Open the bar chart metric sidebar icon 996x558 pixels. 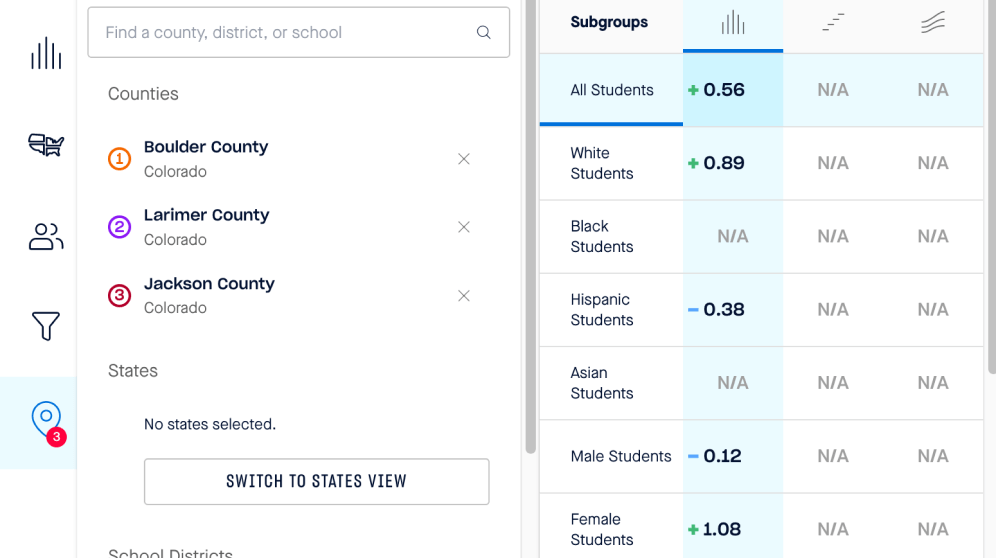pos(46,53)
